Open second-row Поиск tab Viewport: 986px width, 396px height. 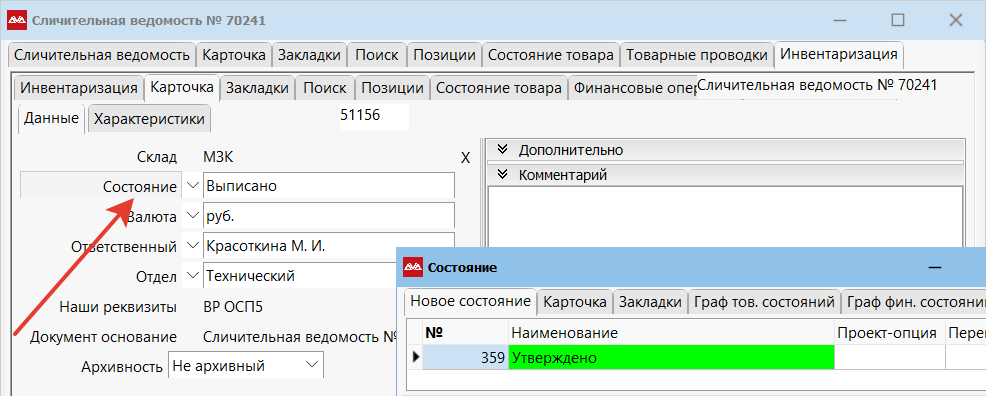[x=324, y=89]
